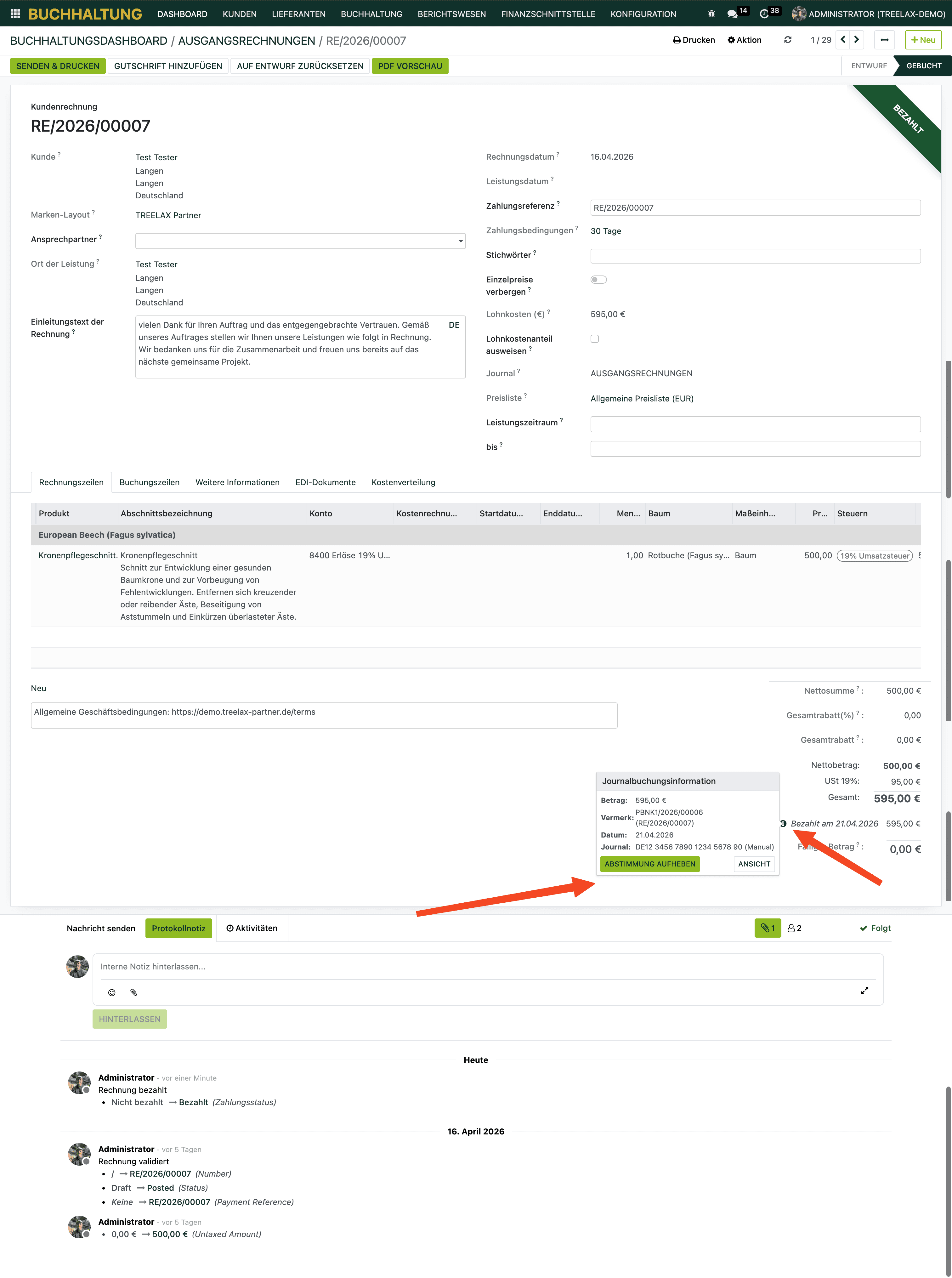Open the Berichtswesen menu
This screenshot has height=1278, width=952.
pyautogui.click(x=451, y=14)
